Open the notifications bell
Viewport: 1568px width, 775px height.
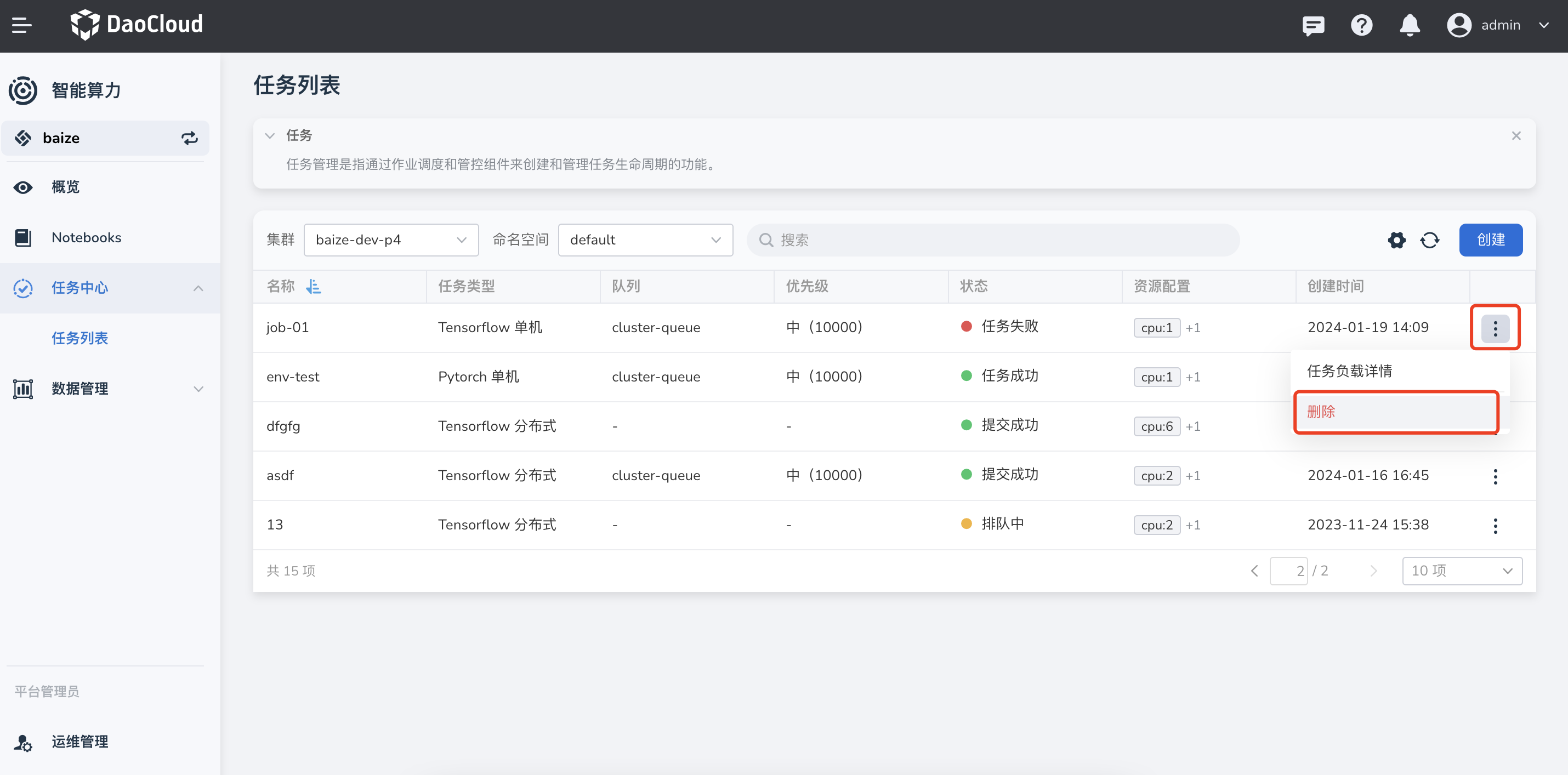(x=1409, y=25)
